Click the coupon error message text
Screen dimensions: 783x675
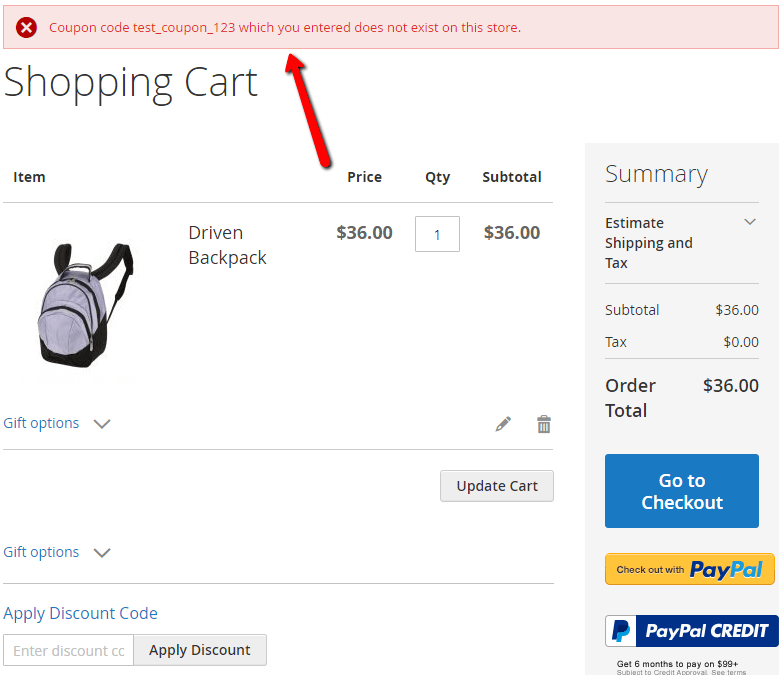click(x=284, y=27)
